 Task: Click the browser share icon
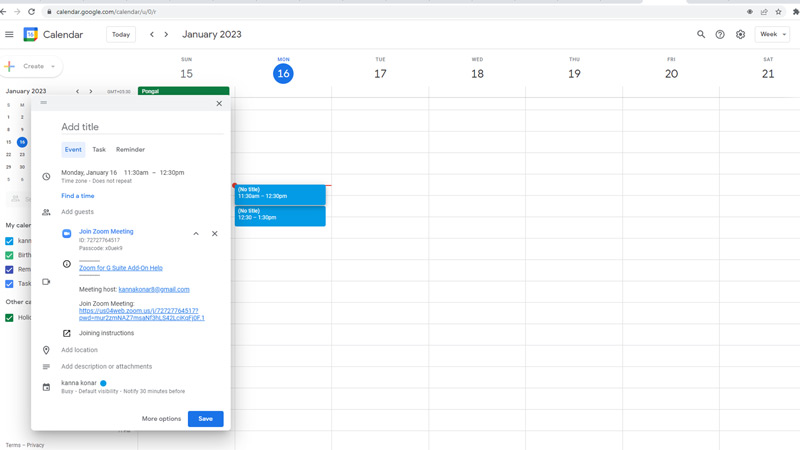click(x=764, y=11)
